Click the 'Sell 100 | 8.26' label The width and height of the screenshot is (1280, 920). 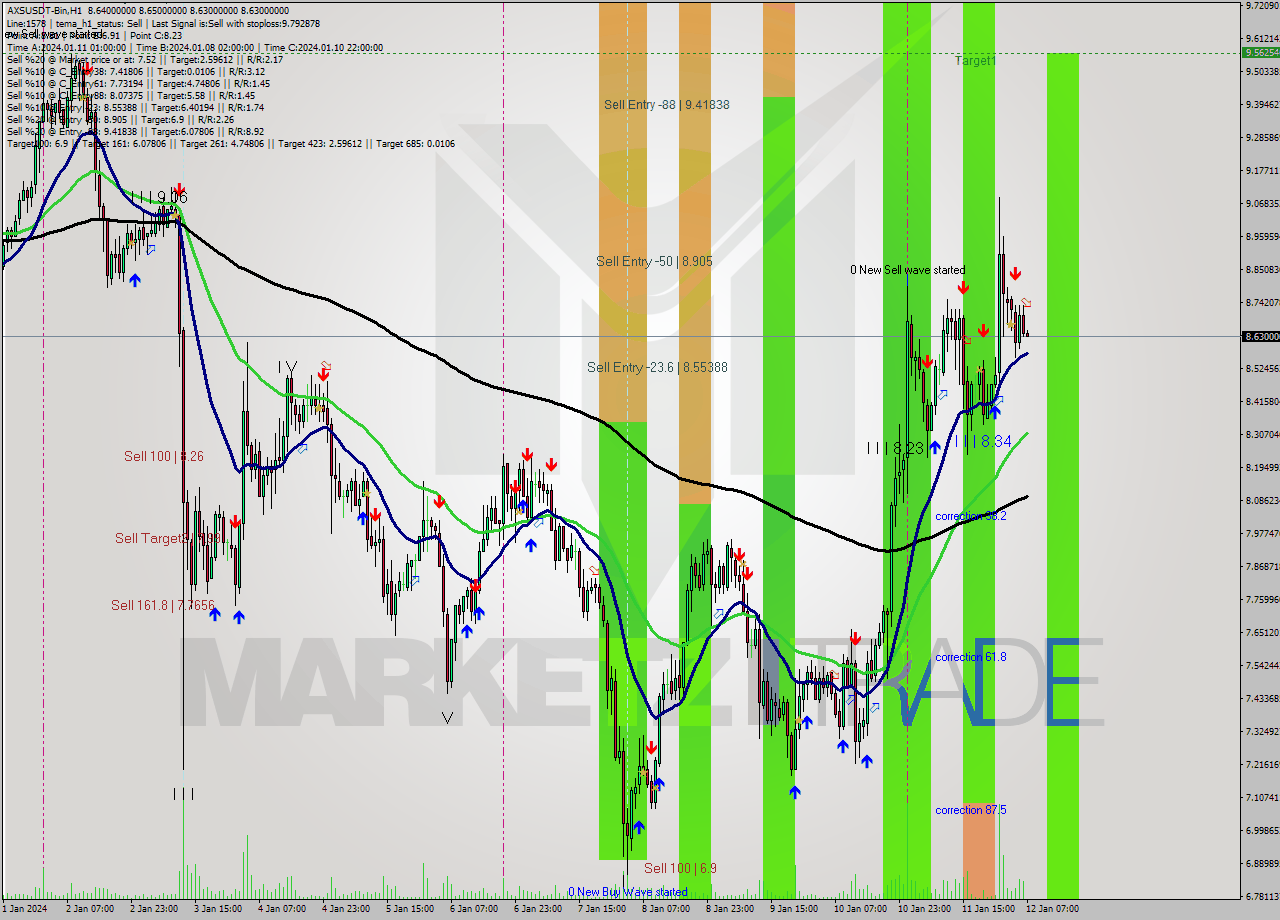[163, 456]
